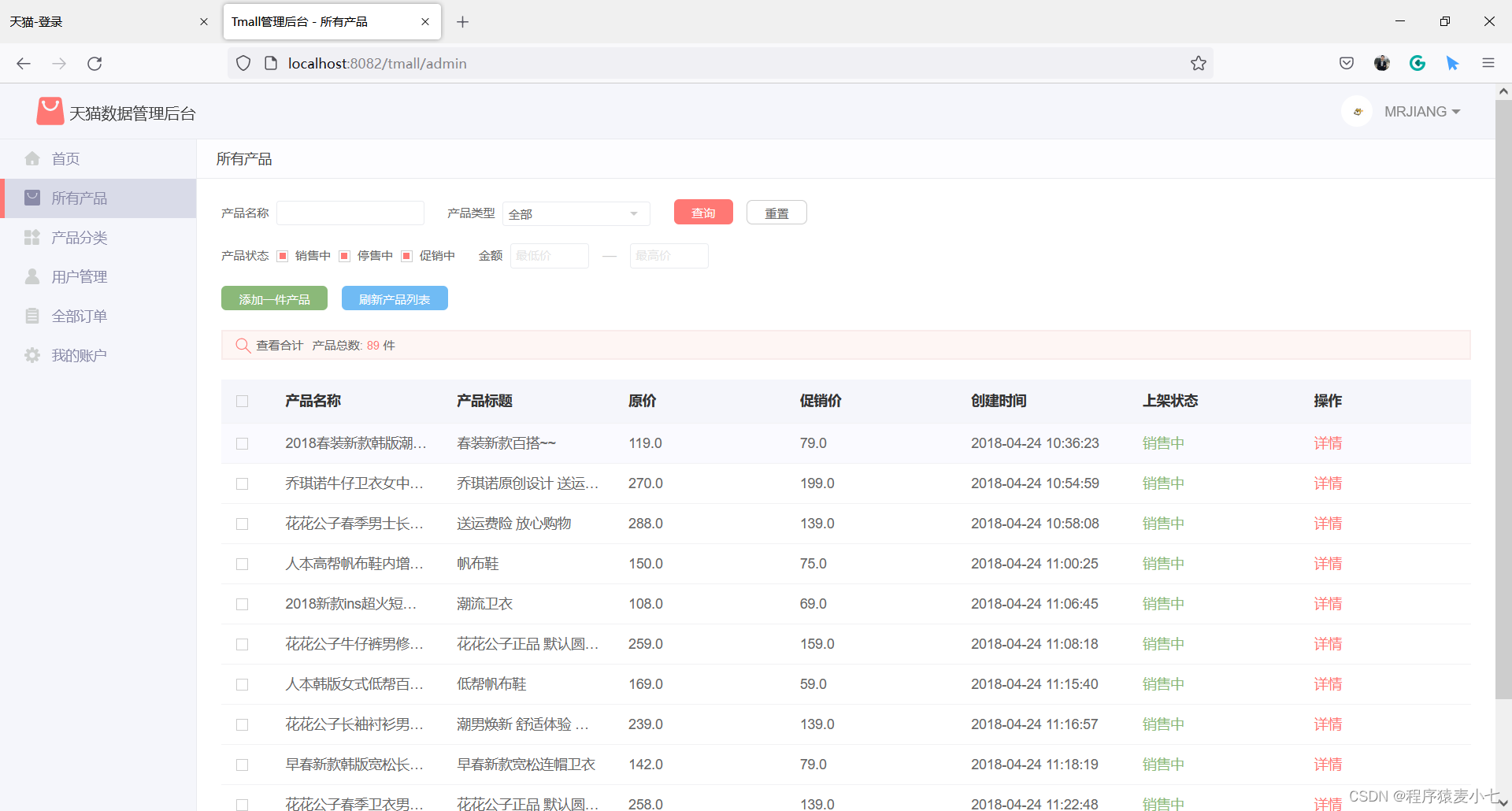Click the 重置 button

click(x=776, y=213)
